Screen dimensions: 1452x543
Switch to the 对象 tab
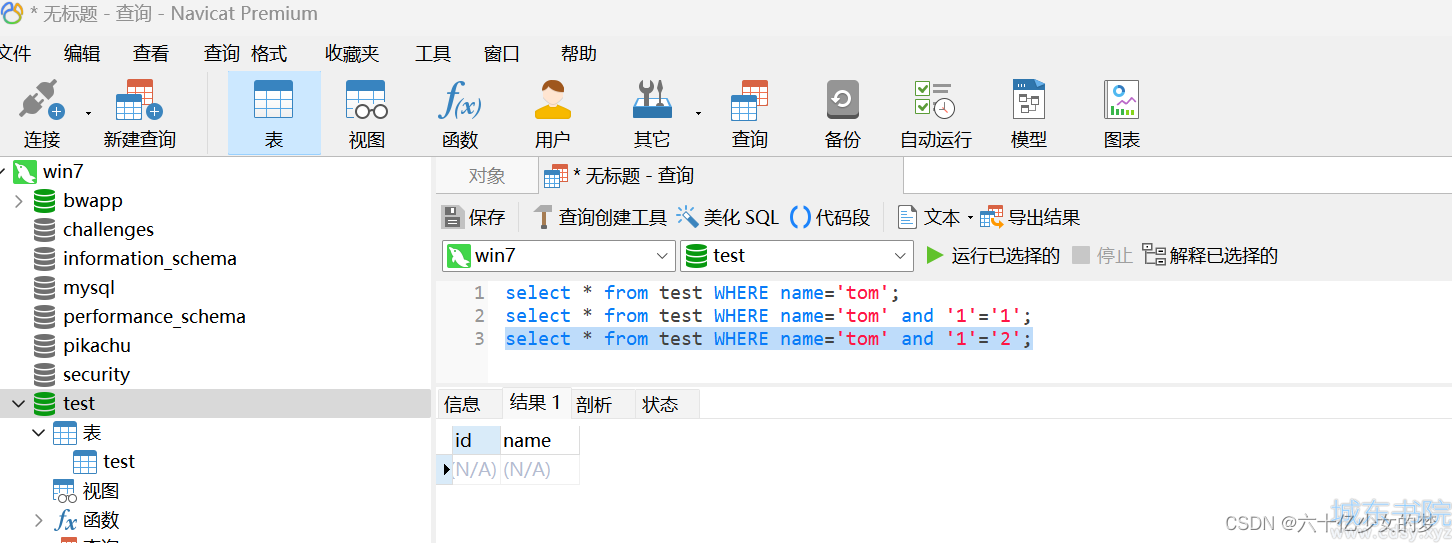point(487,176)
